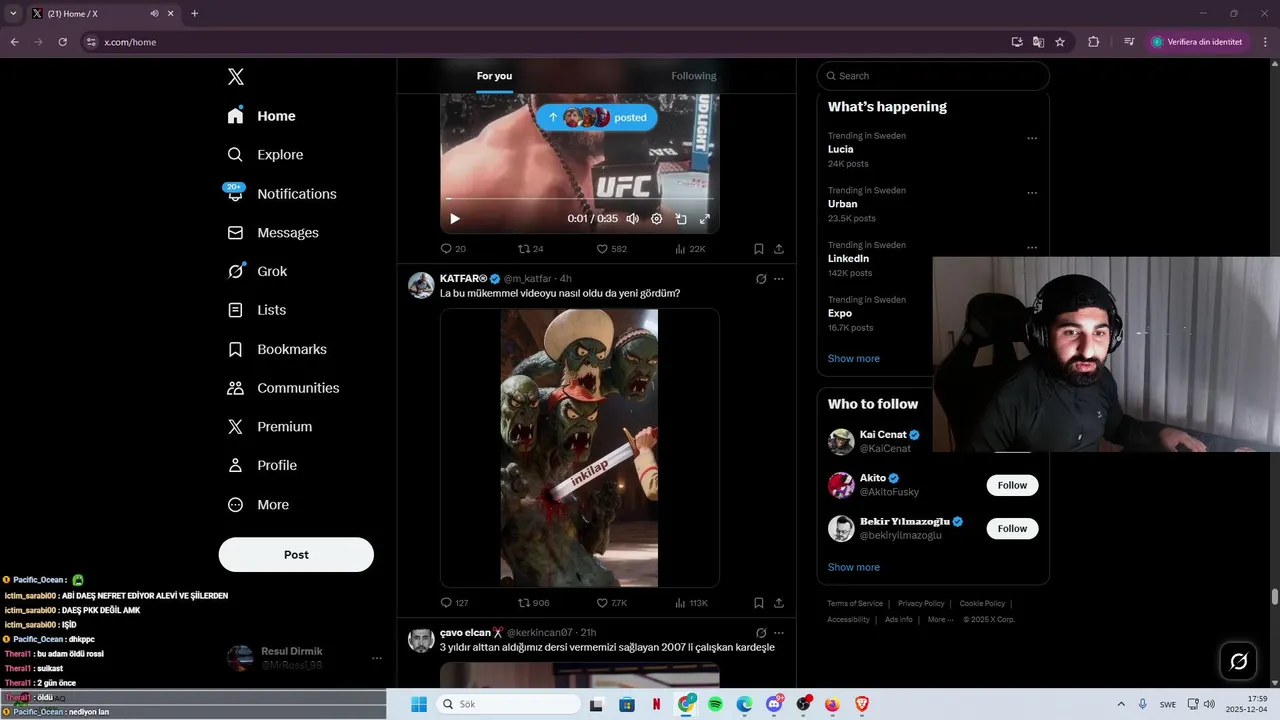Enter fullscreen on the UFC video

705,219
